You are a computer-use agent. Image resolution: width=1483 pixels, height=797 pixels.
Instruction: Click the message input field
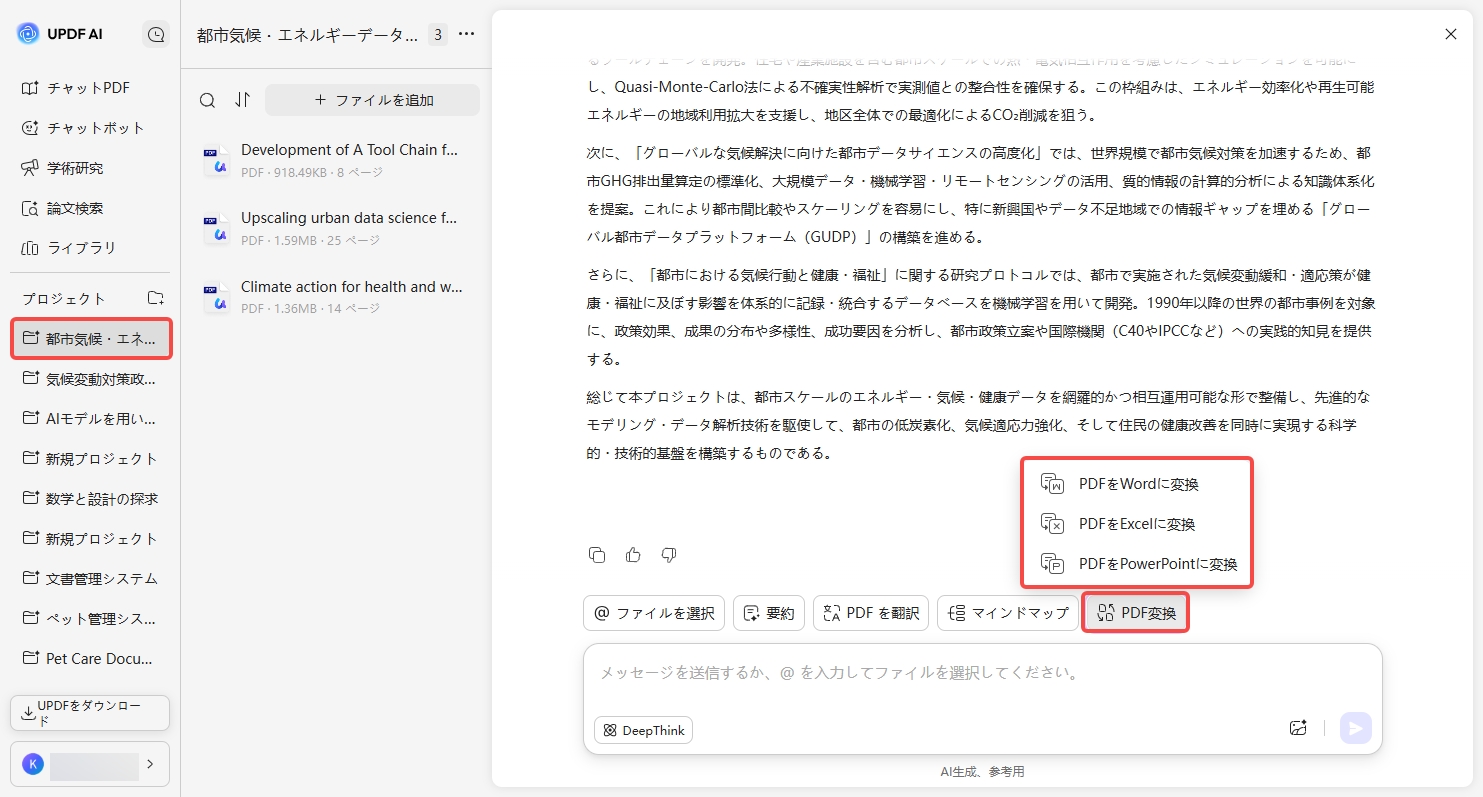(900, 672)
